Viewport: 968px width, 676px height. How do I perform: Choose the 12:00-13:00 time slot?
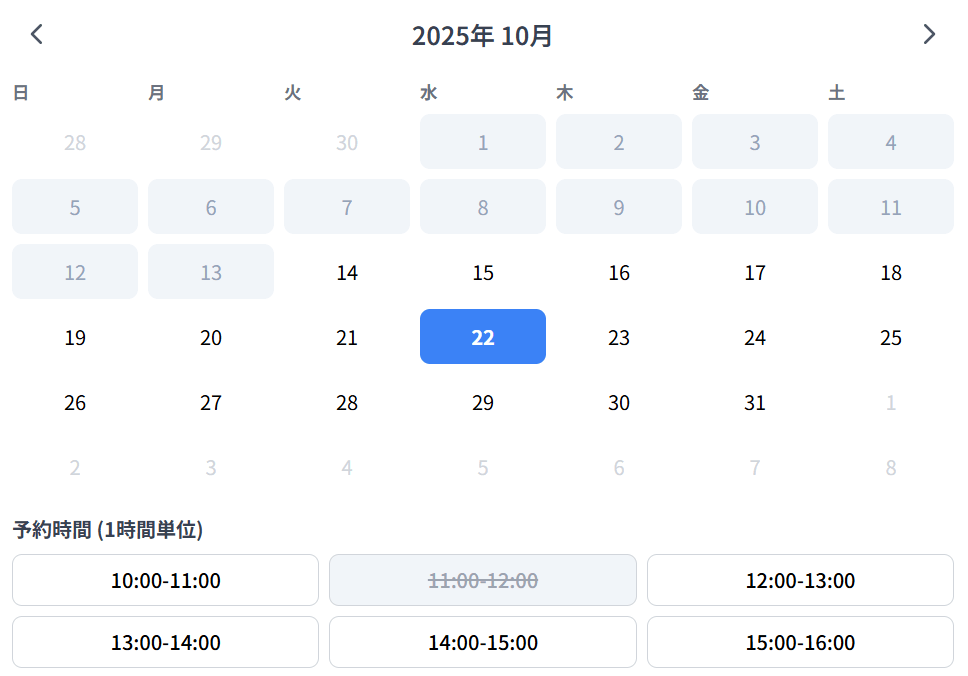click(x=800, y=580)
